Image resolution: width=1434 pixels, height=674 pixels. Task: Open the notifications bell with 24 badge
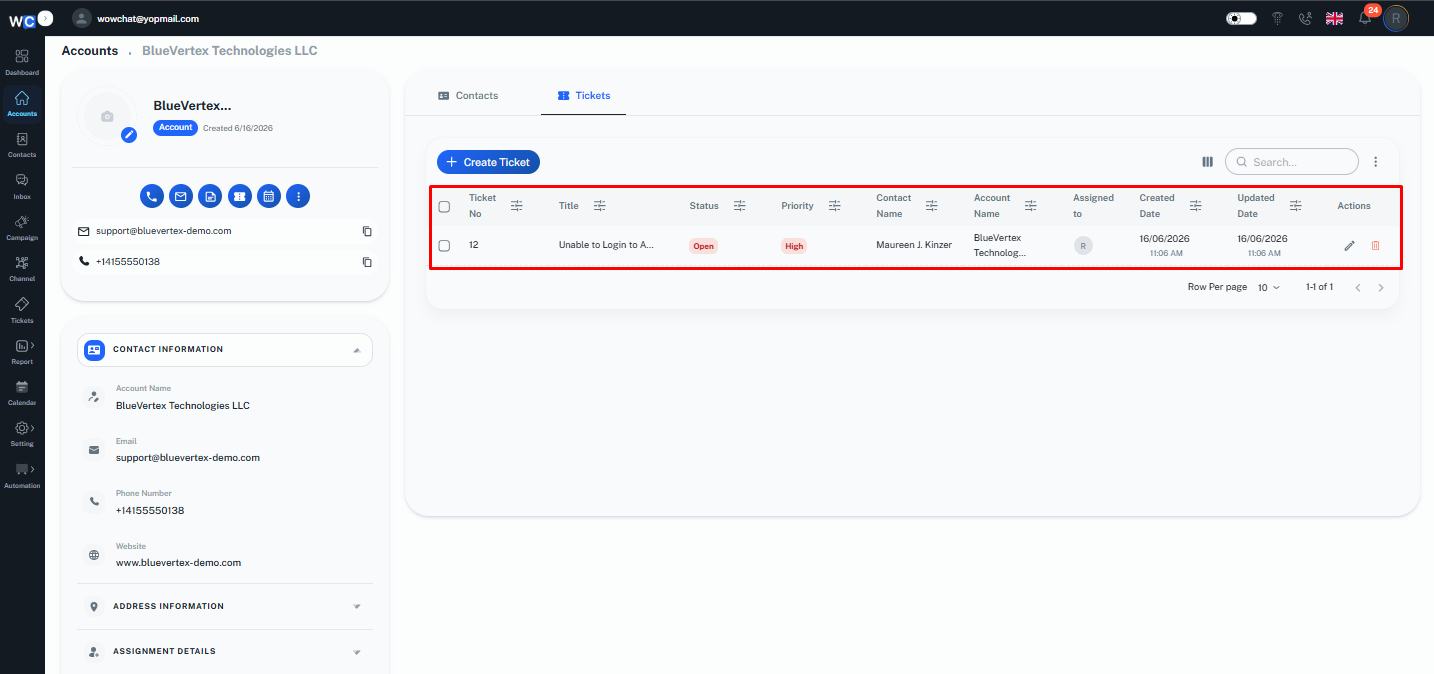point(1365,18)
